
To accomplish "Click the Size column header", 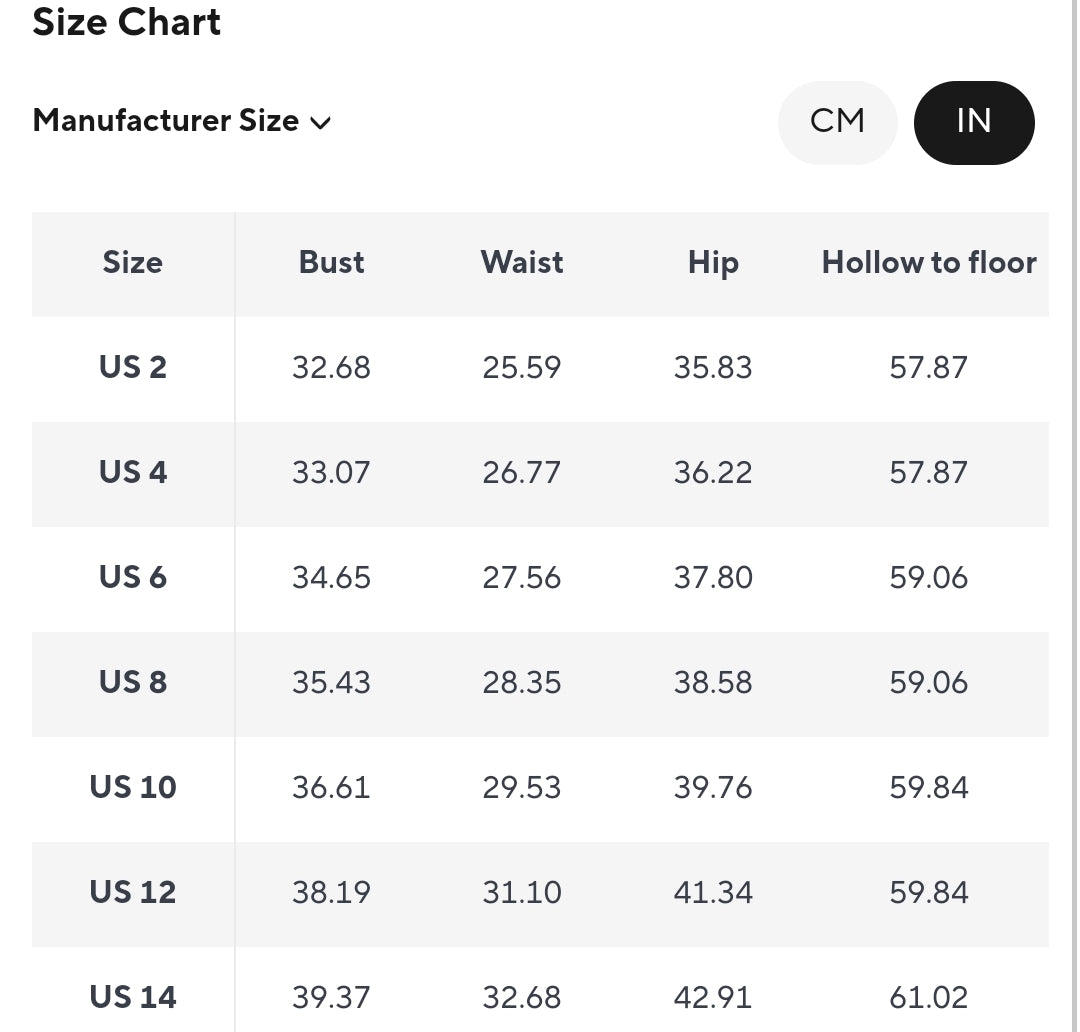I will coord(132,263).
